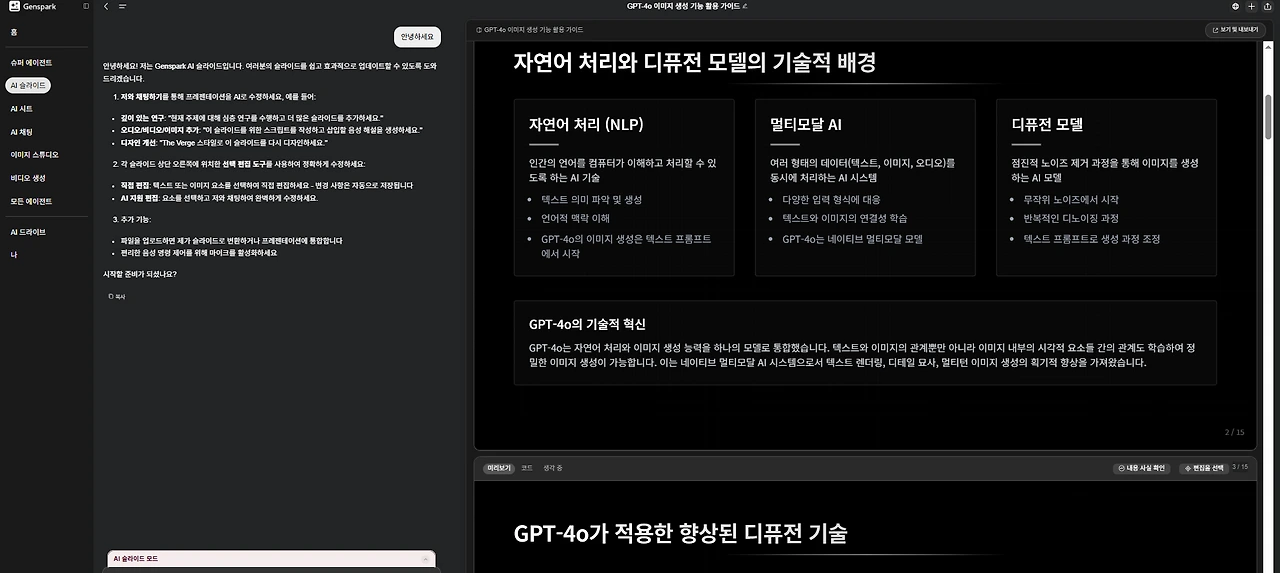Open the 나 profile entry

coord(13,254)
